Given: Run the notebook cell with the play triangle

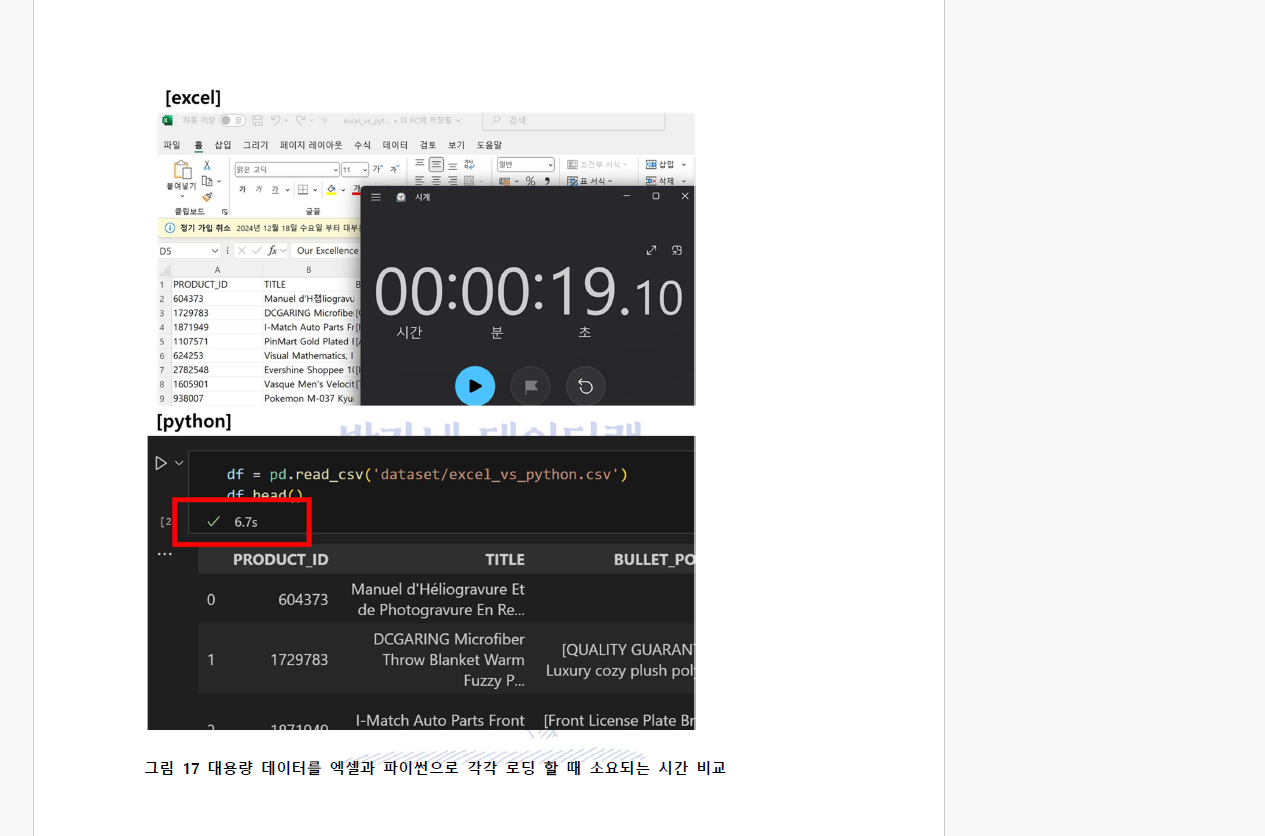Looking at the screenshot, I should (x=161, y=463).
